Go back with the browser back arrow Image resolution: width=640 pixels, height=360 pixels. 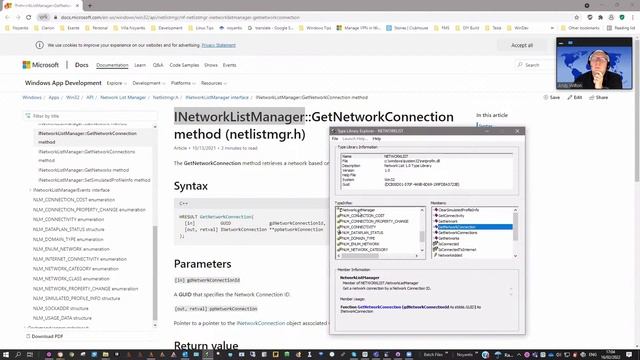click(7, 17)
